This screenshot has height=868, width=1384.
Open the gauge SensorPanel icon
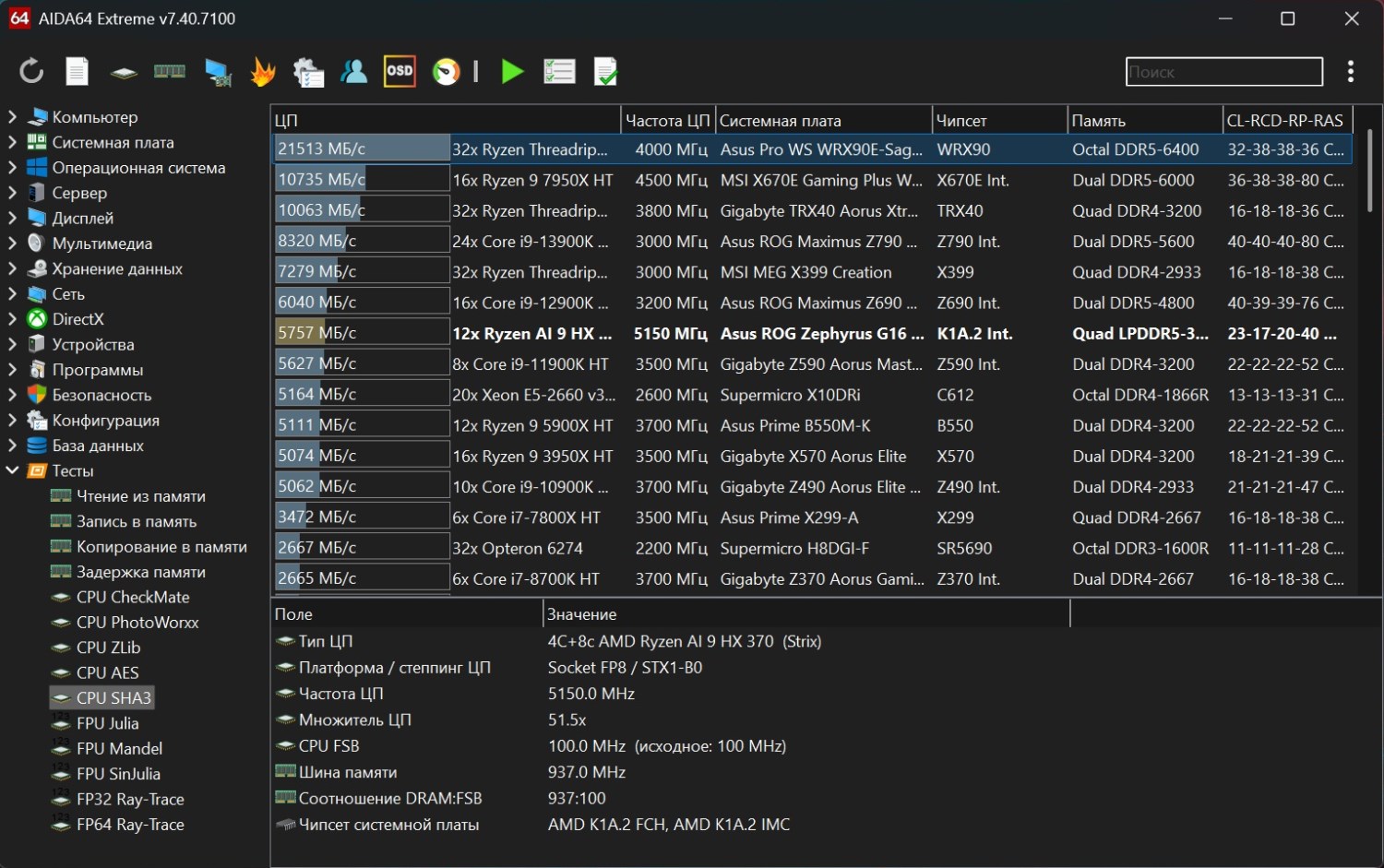(x=447, y=71)
